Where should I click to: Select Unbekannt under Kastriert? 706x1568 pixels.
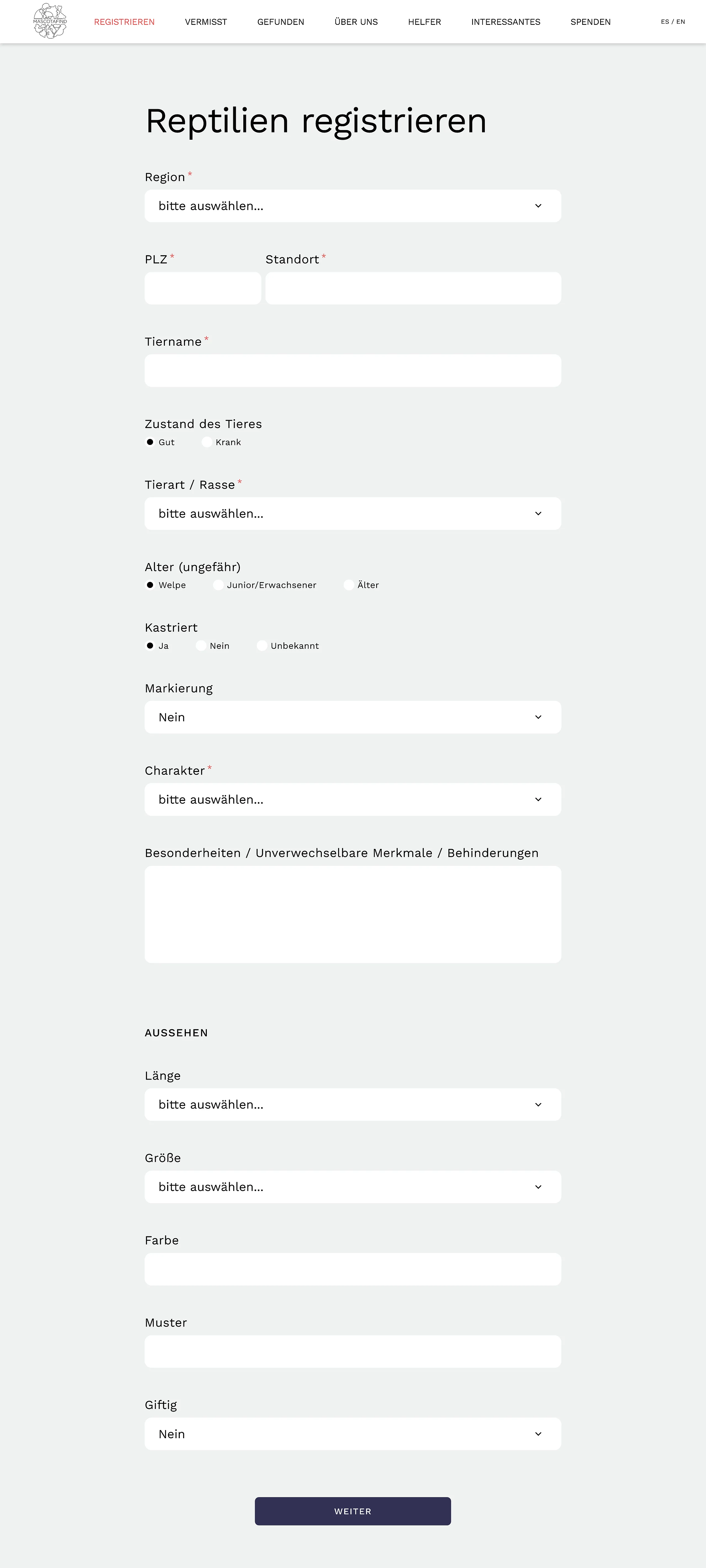pyautogui.click(x=262, y=646)
